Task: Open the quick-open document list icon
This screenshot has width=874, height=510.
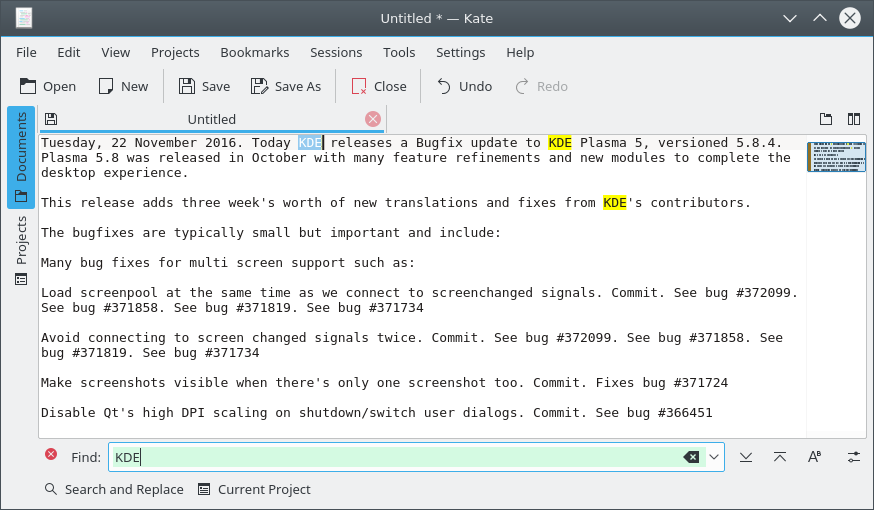Action: pyautogui.click(x=826, y=119)
